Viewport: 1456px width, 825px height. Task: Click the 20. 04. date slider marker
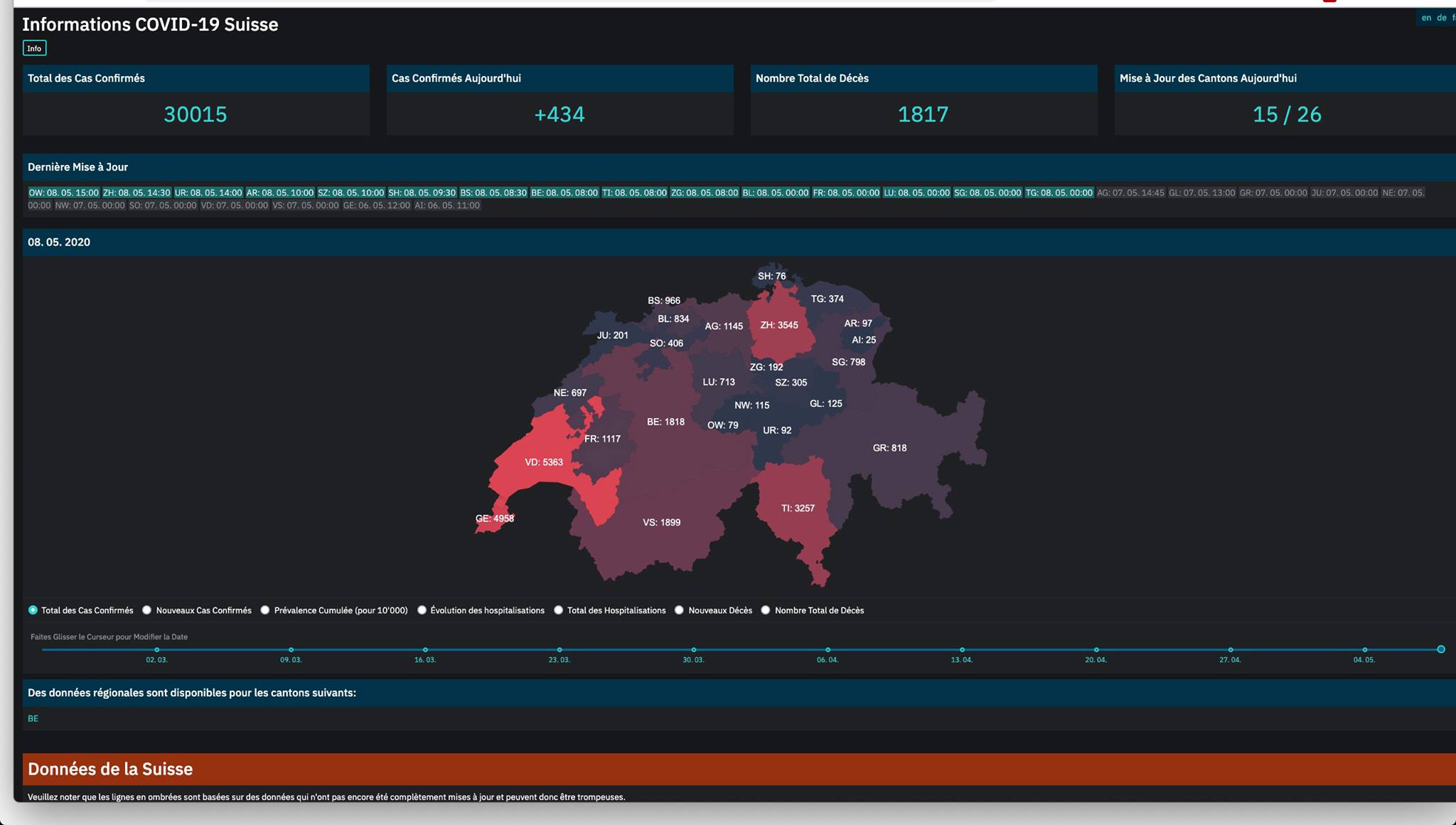click(x=1096, y=649)
